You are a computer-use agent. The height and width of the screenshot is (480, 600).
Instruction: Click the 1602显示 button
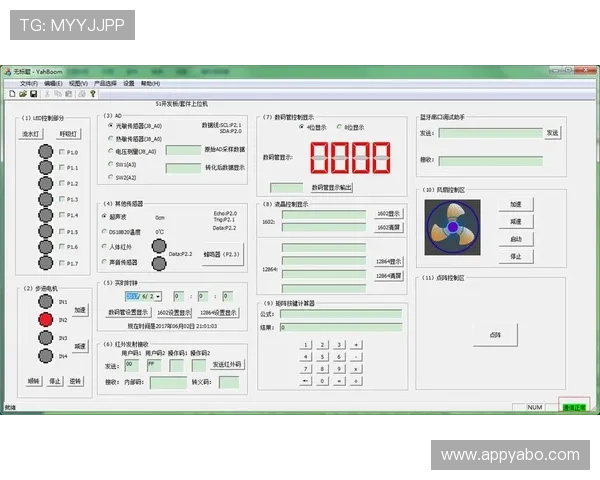[388, 213]
